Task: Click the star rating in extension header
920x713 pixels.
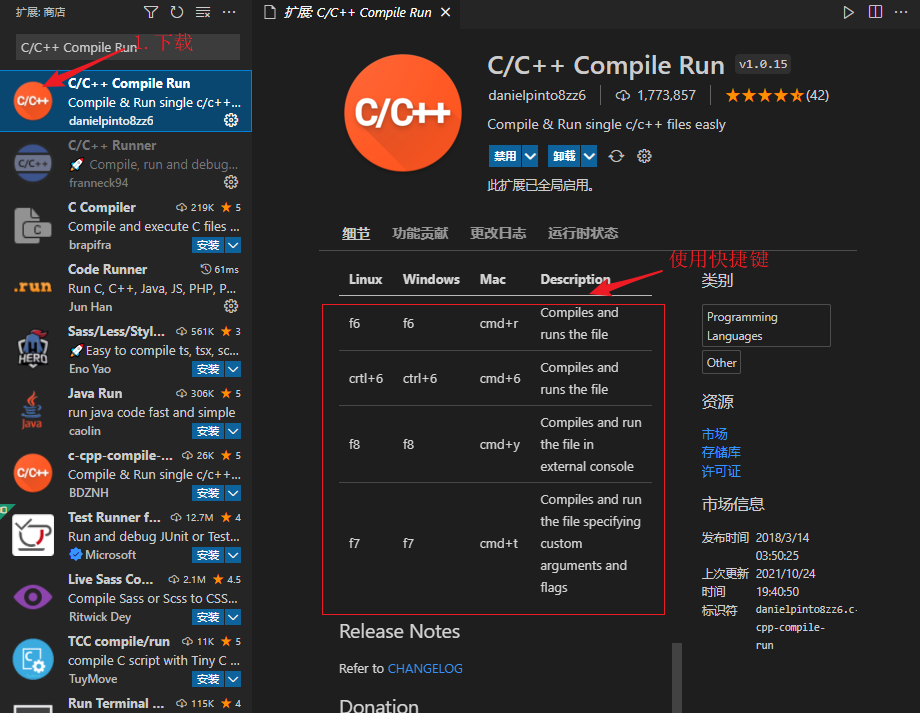Action: pyautogui.click(x=765, y=96)
